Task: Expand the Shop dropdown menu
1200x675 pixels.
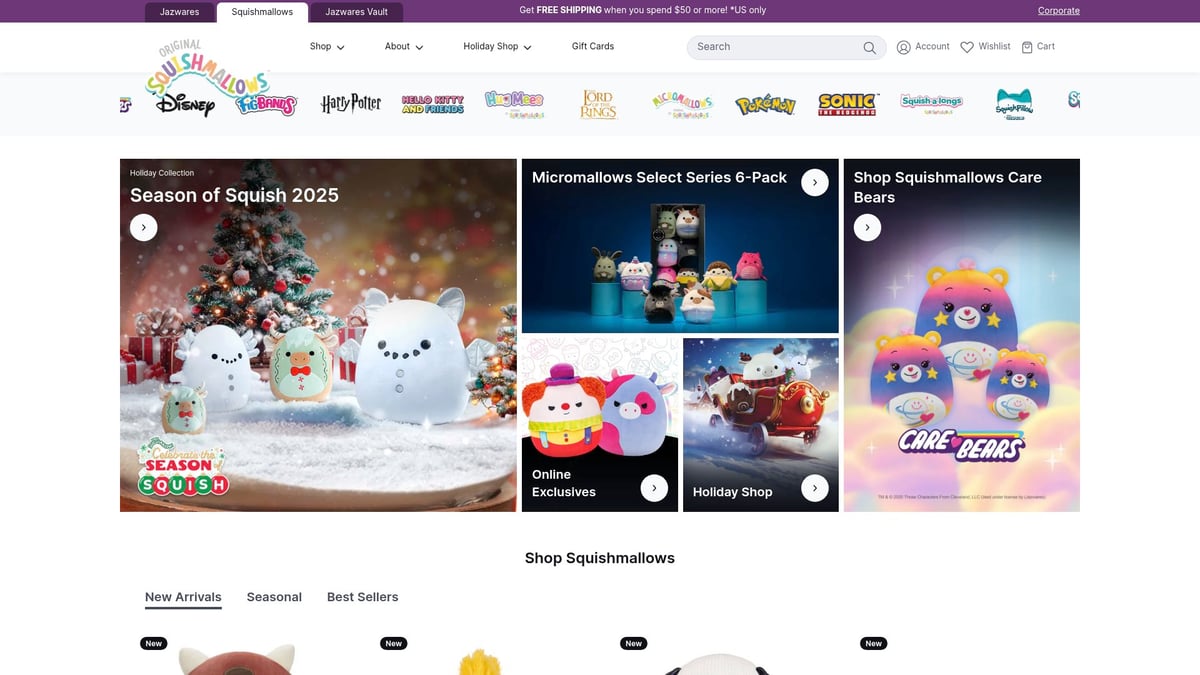Action: (327, 47)
